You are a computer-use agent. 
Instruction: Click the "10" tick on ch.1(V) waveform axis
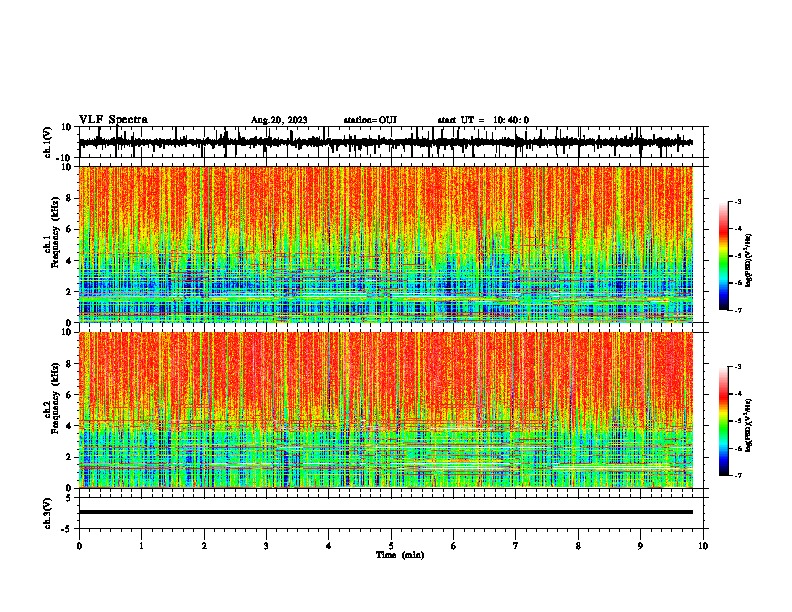pyautogui.click(x=67, y=127)
